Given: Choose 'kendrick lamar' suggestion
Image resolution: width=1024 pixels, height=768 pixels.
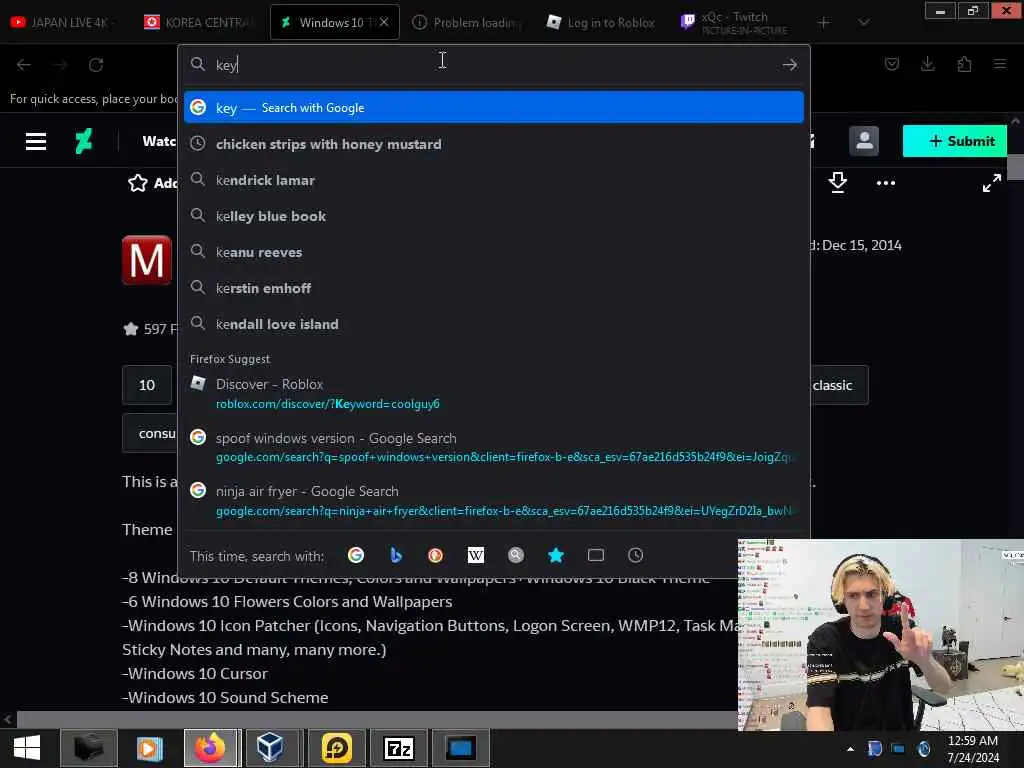Looking at the screenshot, I should (x=494, y=180).
